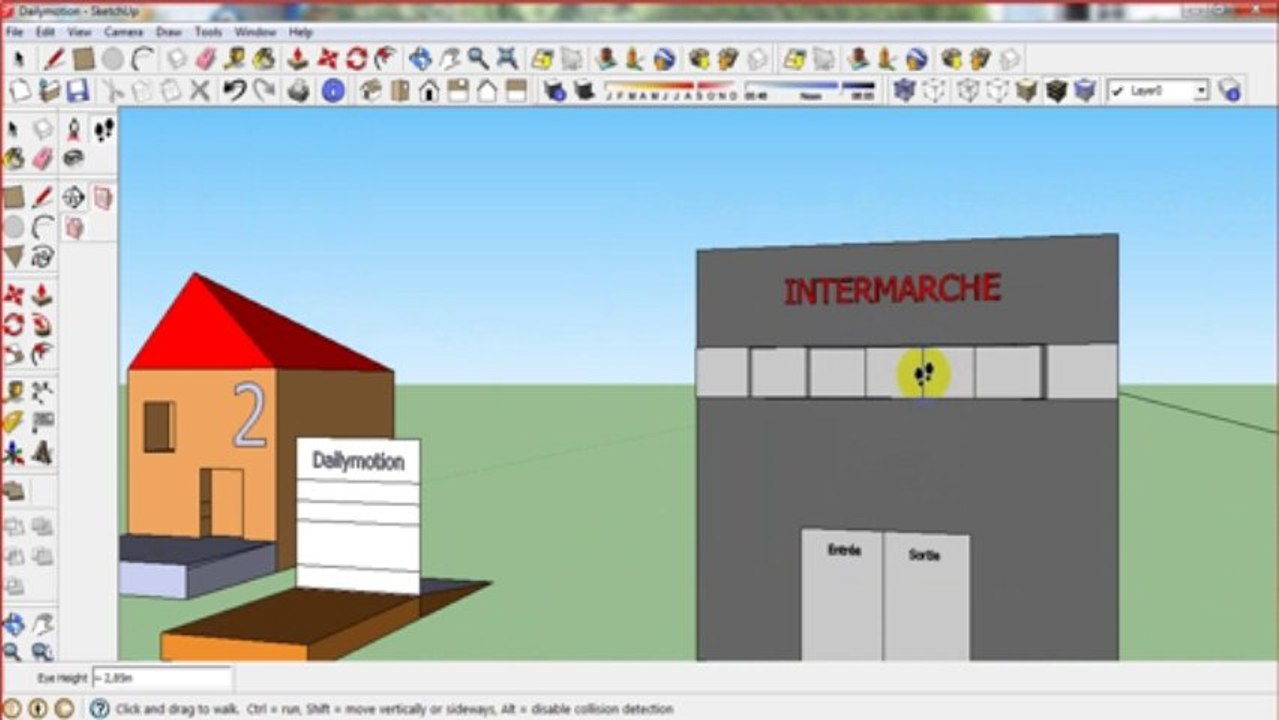Screen dimensions: 1279x720
Task: Pick the Scale tool in the left toolbar
Action: coord(13,354)
